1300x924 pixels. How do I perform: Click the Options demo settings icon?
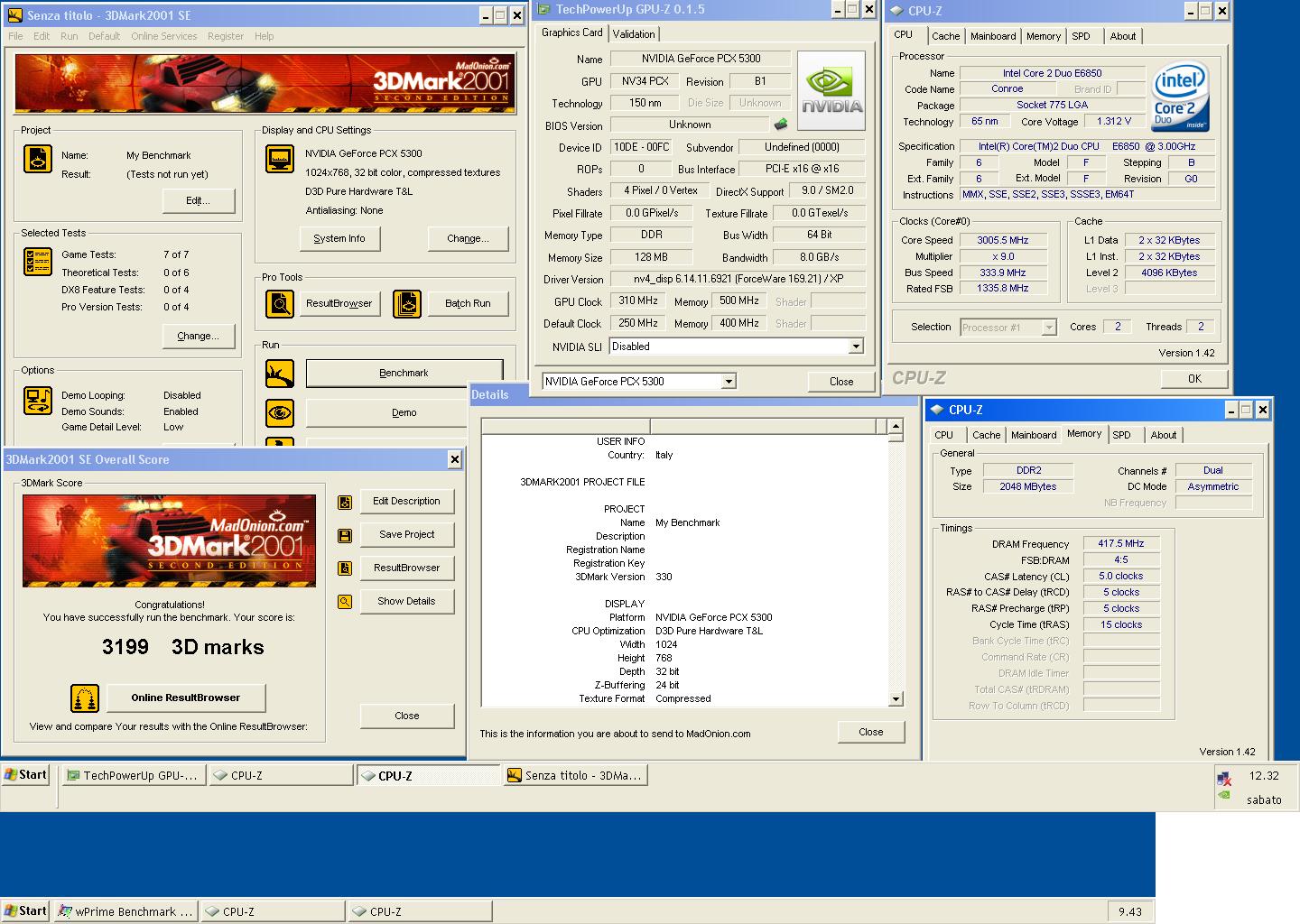point(37,400)
